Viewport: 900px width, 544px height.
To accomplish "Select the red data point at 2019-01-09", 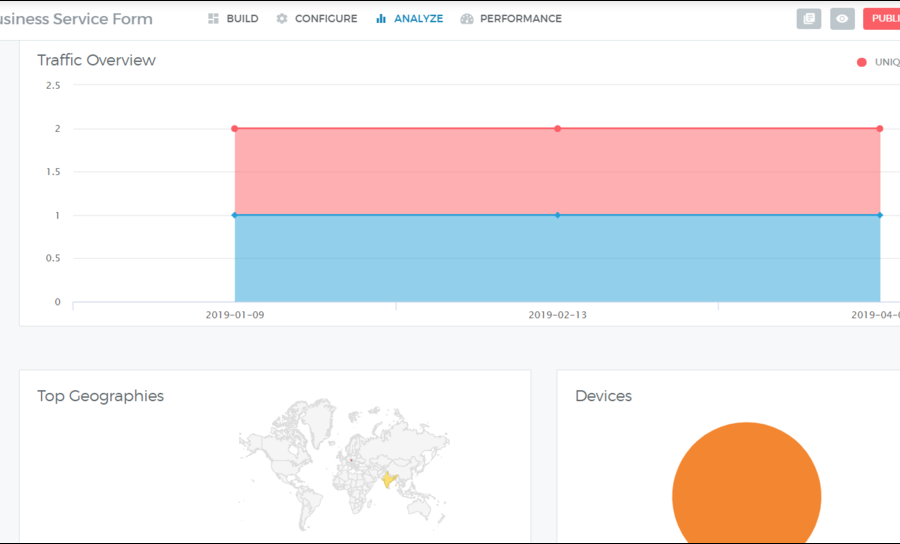I will [x=235, y=129].
